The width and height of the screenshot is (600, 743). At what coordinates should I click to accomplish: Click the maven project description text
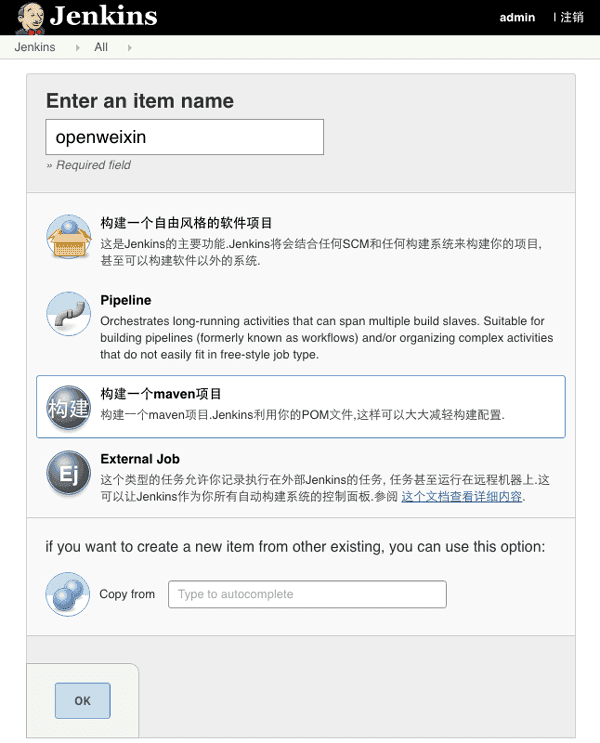302,415
